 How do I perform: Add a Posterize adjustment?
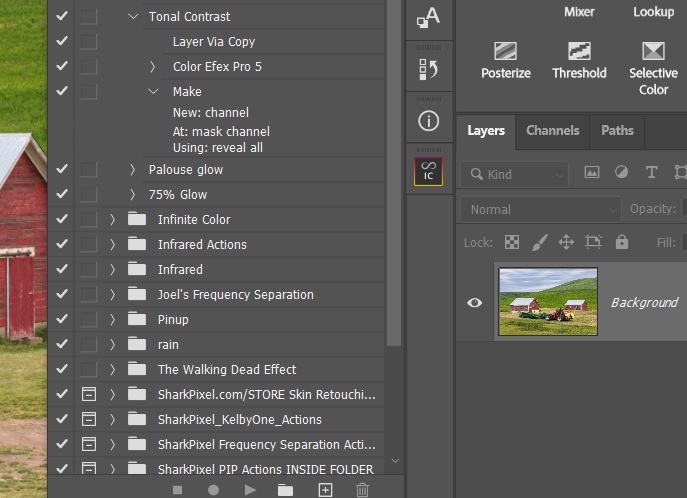pyautogui.click(x=505, y=58)
